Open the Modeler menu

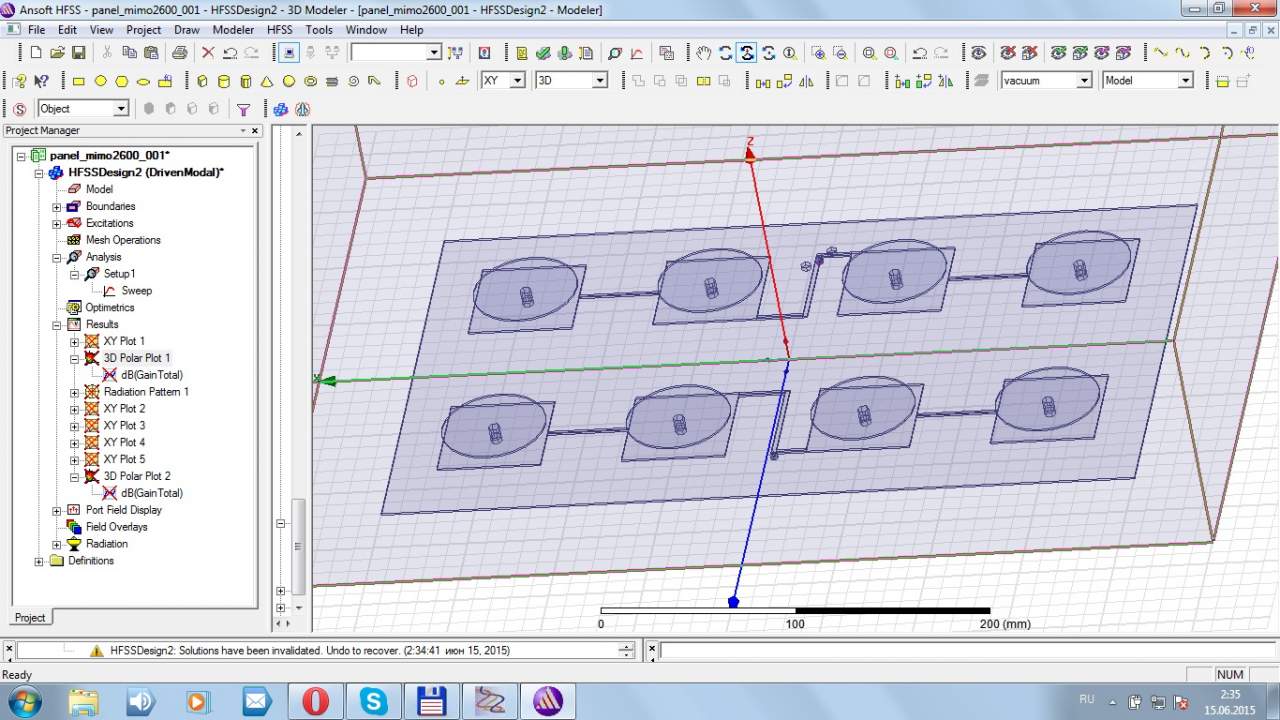(x=233, y=30)
